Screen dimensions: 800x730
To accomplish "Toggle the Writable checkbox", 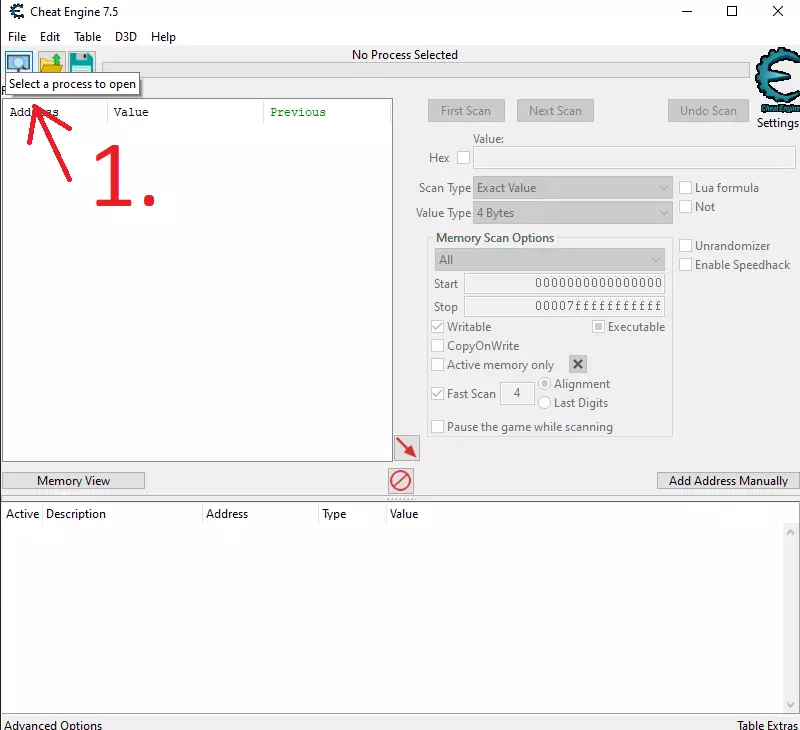I will click(437, 326).
